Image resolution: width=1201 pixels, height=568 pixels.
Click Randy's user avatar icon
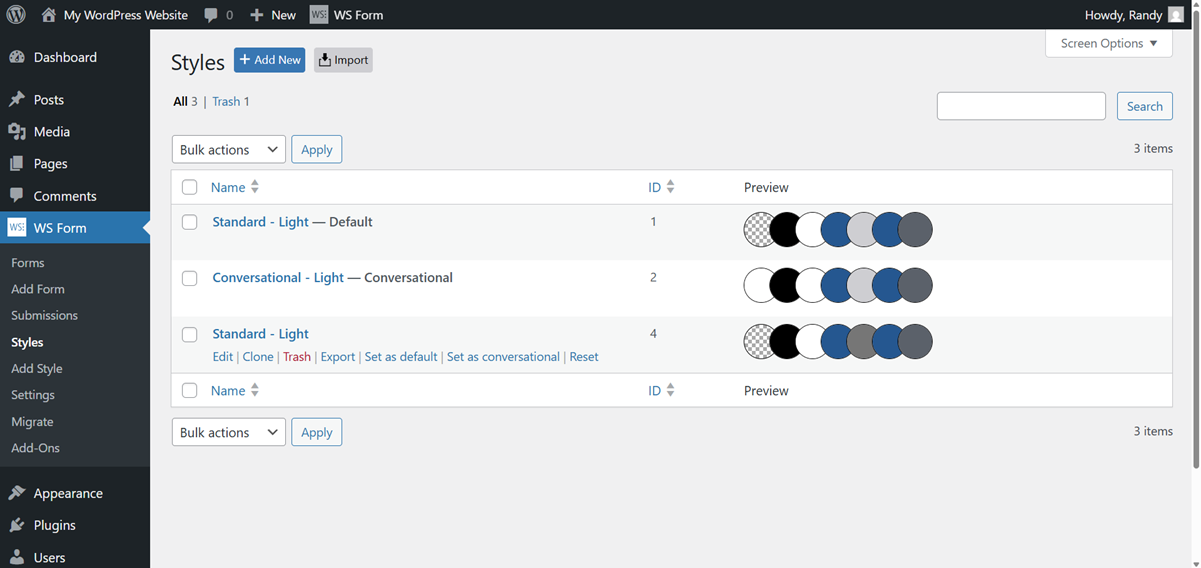click(x=1176, y=15)
